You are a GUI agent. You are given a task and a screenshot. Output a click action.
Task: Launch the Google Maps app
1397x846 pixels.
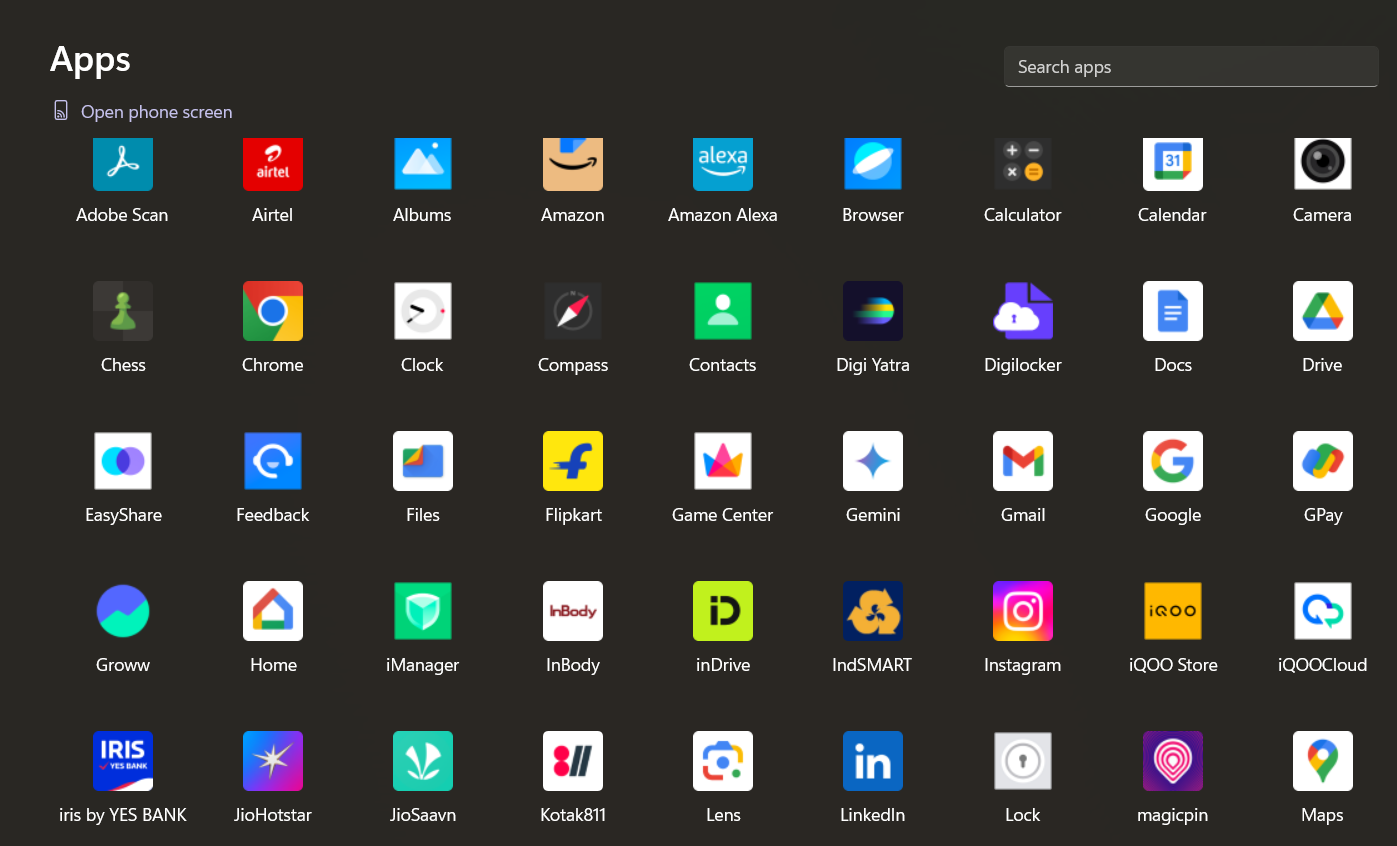[x=1322, y=761]
